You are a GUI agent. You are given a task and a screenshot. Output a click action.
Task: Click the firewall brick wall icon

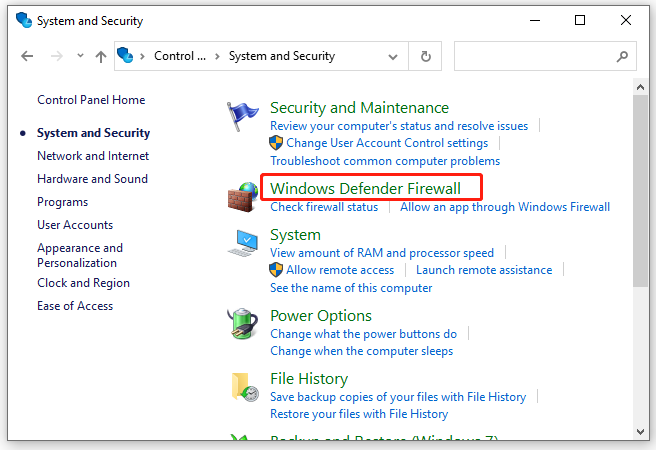[243, 197]
